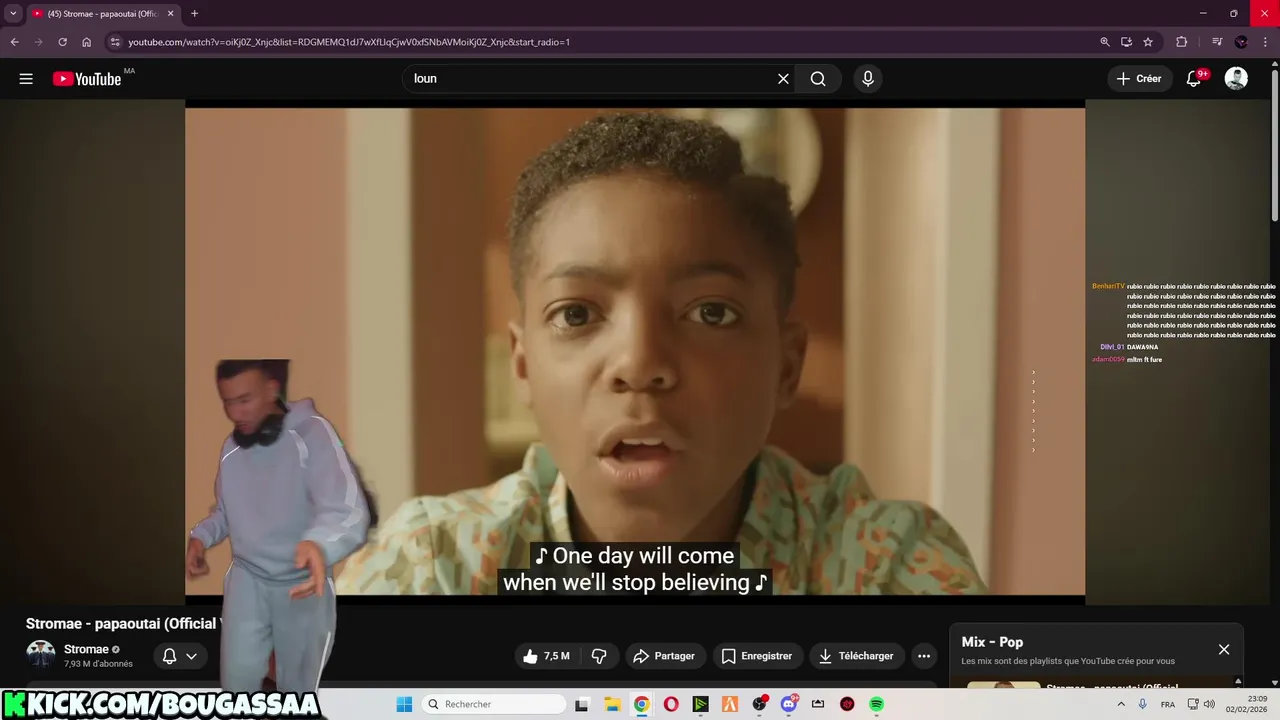
Task: Click the Mix - Pop heading
Action: 992,642
